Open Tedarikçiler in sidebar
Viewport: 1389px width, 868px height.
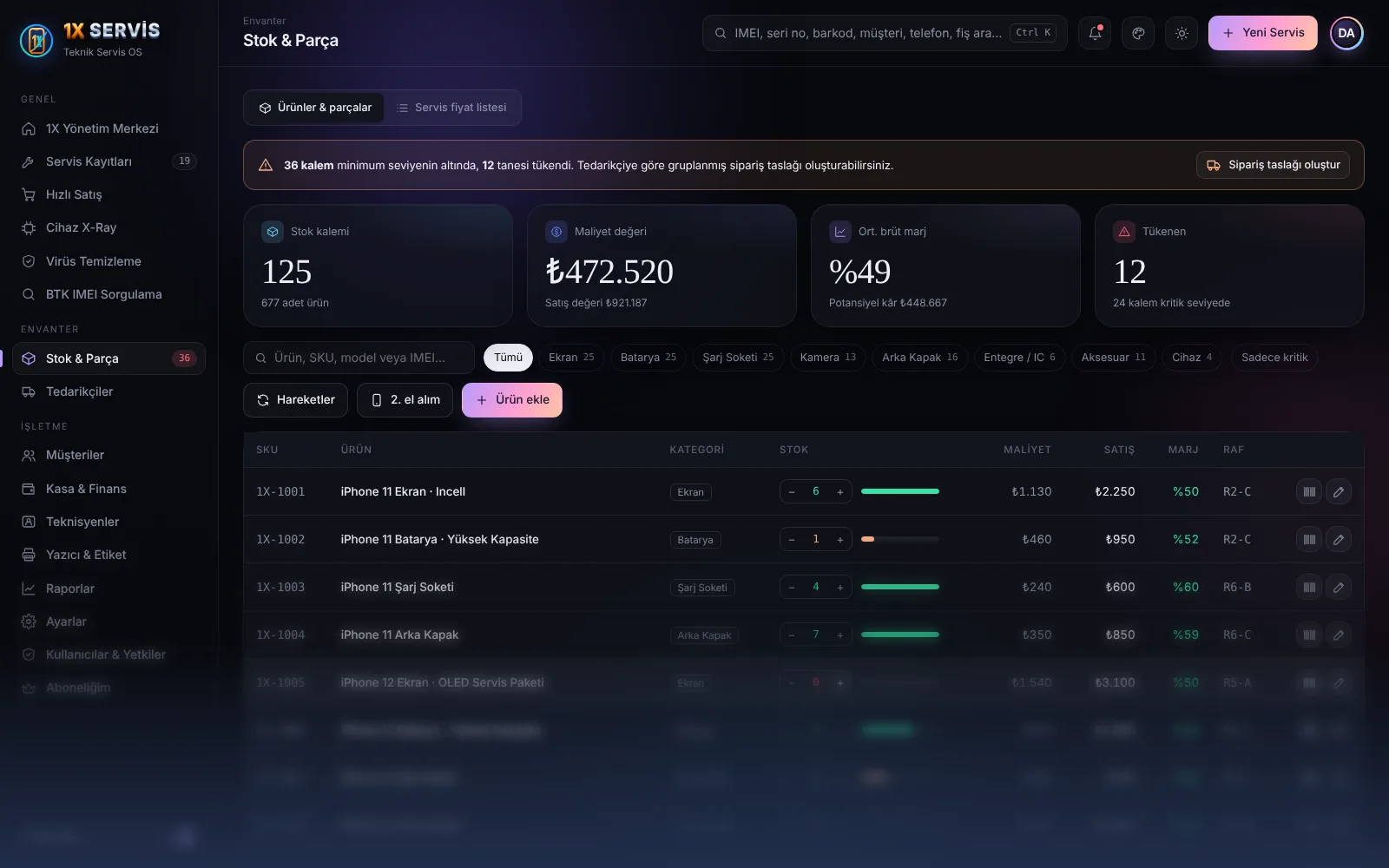pos(109,391)
